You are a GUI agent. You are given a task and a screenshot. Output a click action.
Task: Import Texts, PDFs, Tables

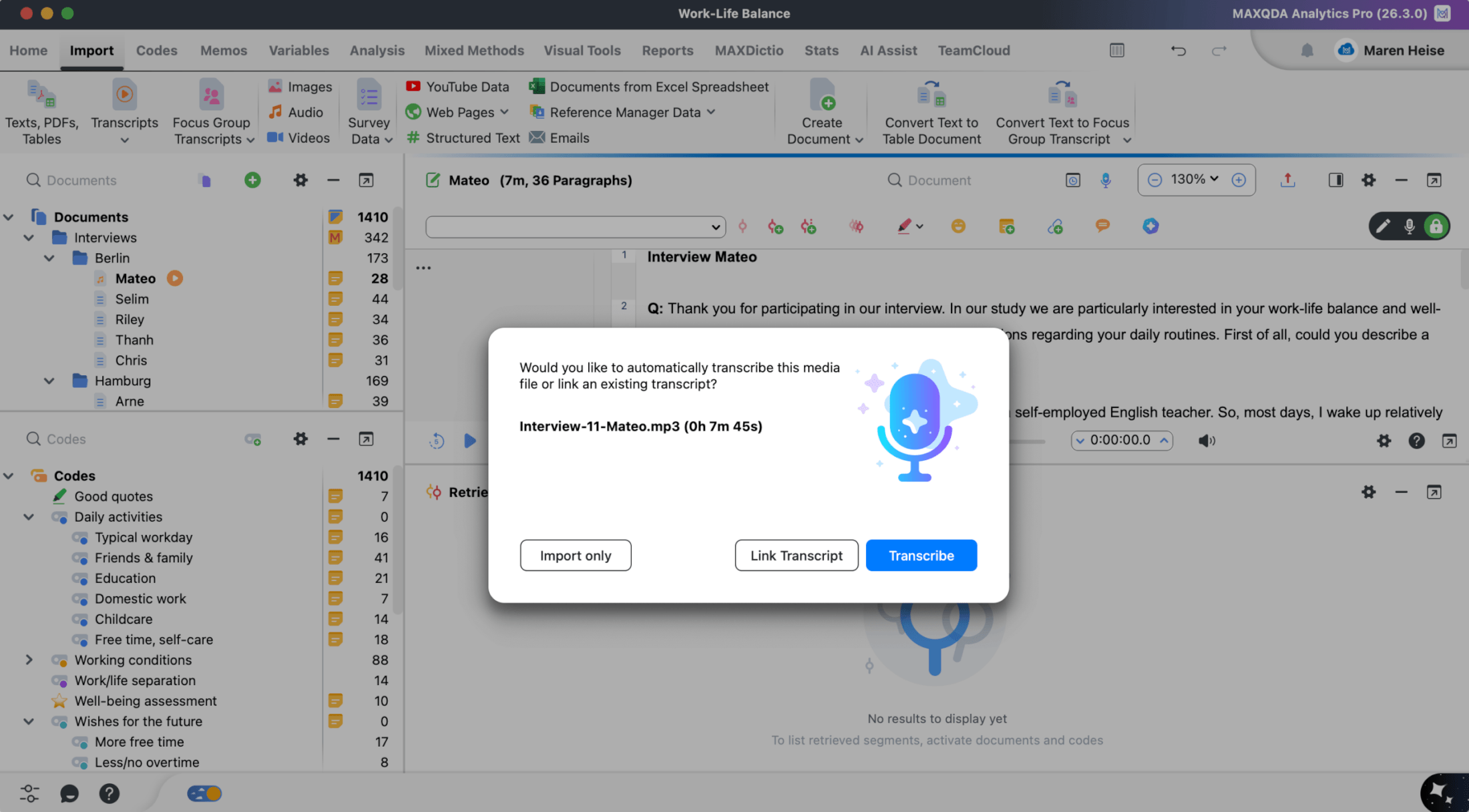point(41,112)
